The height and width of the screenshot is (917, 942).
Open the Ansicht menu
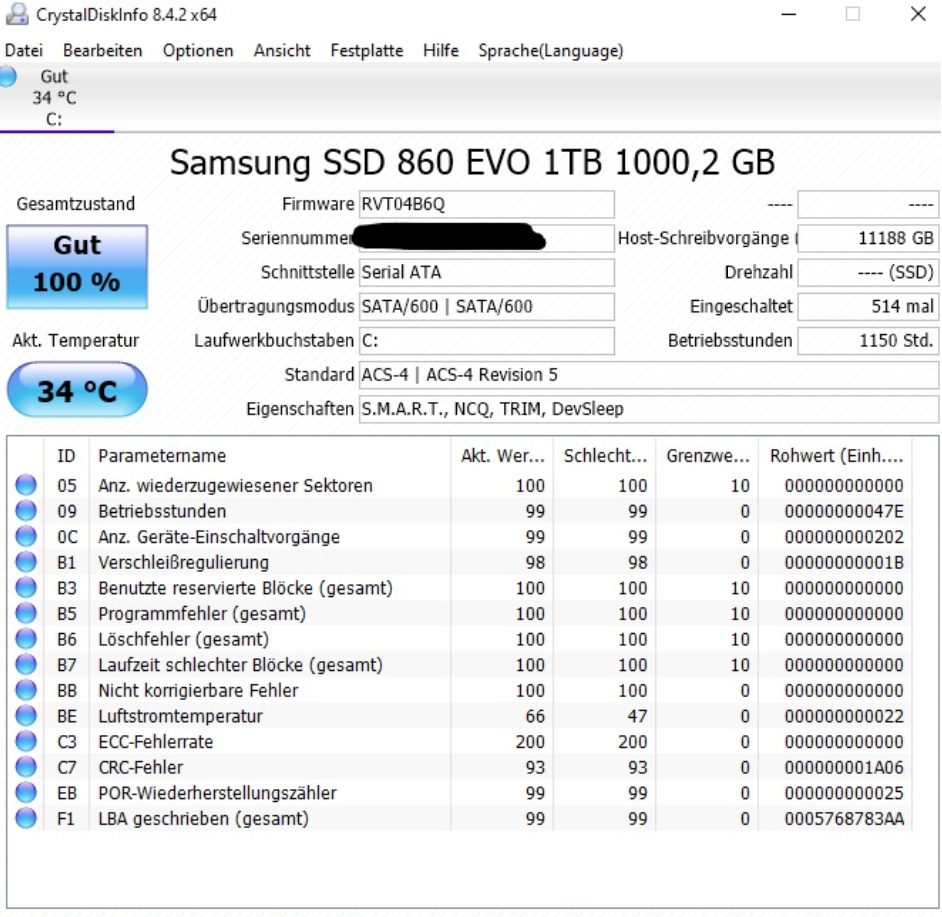click(282, 50)
